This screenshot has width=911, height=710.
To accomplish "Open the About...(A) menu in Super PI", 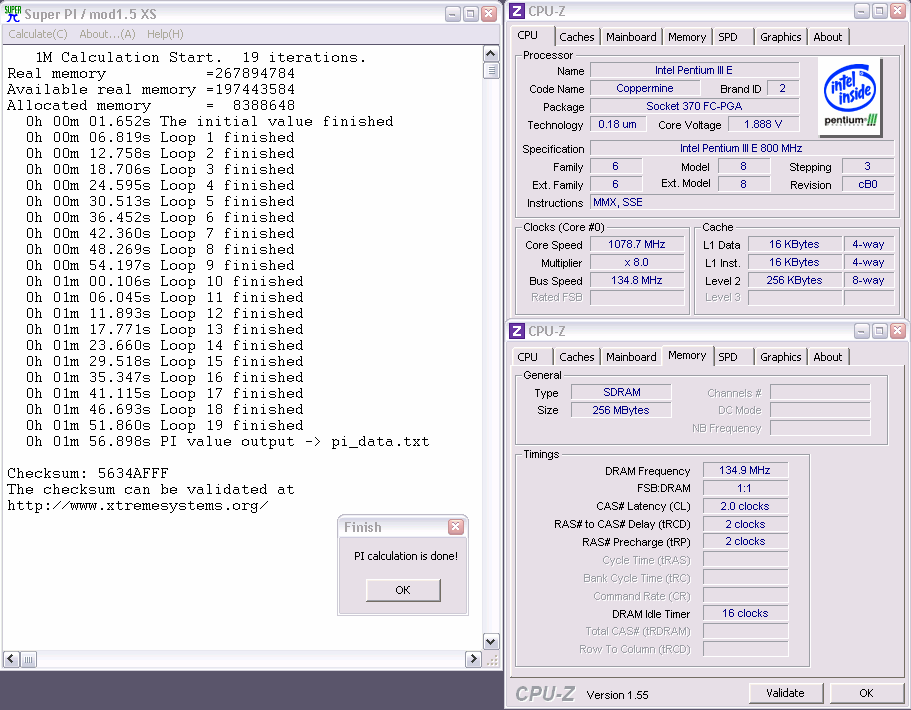I will pyautogui.click(x=107, y=34).
